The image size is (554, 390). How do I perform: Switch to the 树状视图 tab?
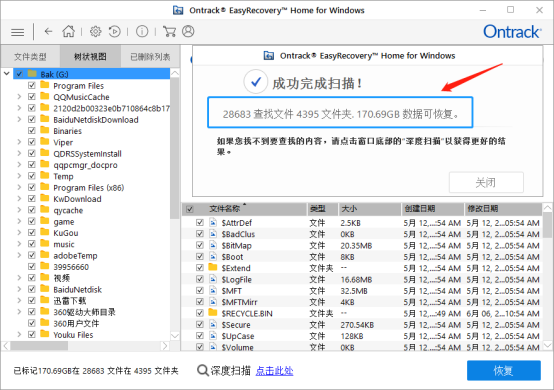point(90,57)
